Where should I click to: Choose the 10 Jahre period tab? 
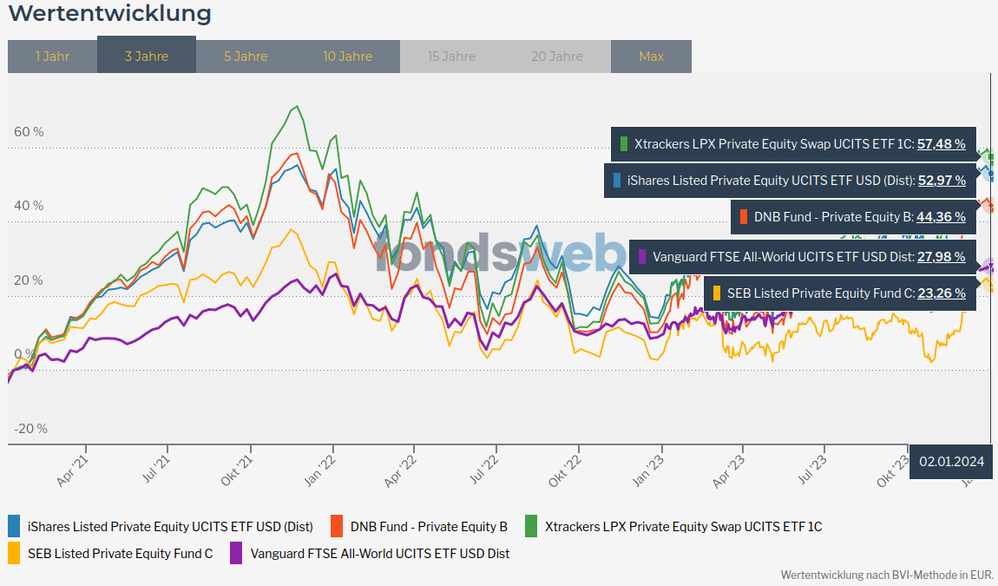coord(347,56)
